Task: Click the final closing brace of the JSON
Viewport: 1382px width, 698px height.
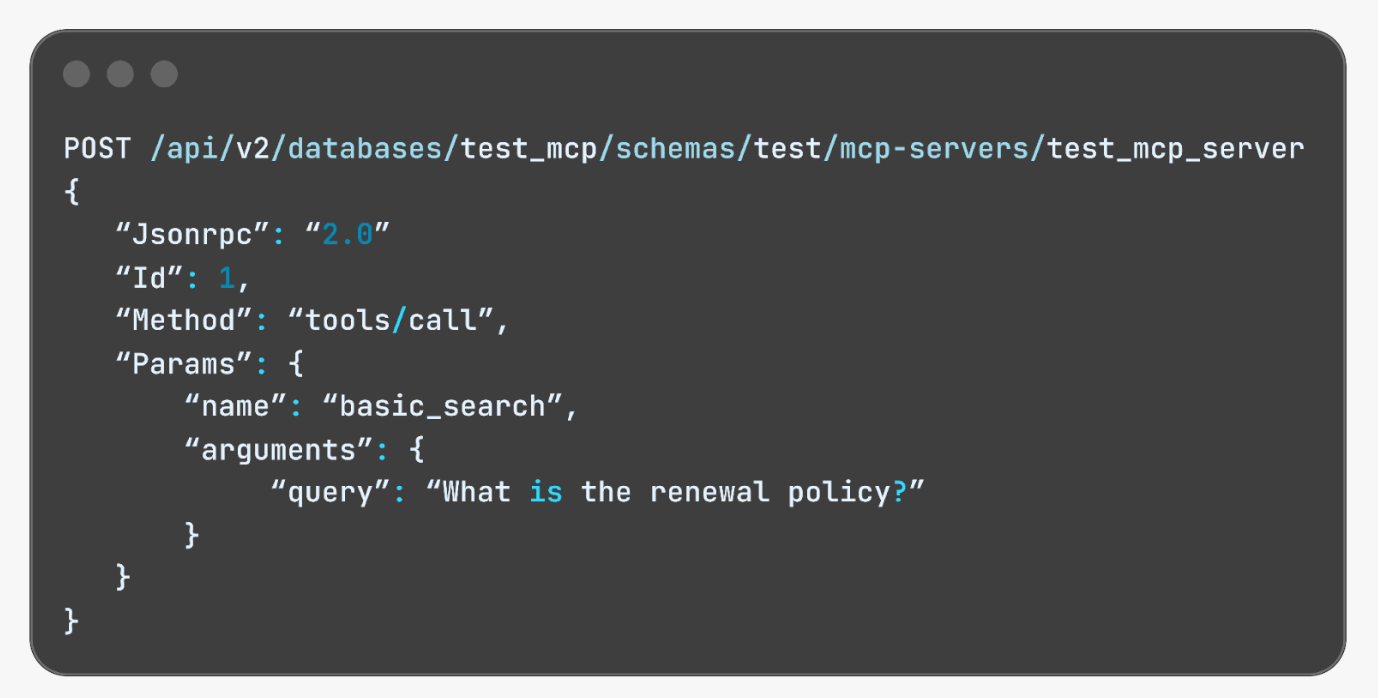Action: coord(71,621)
